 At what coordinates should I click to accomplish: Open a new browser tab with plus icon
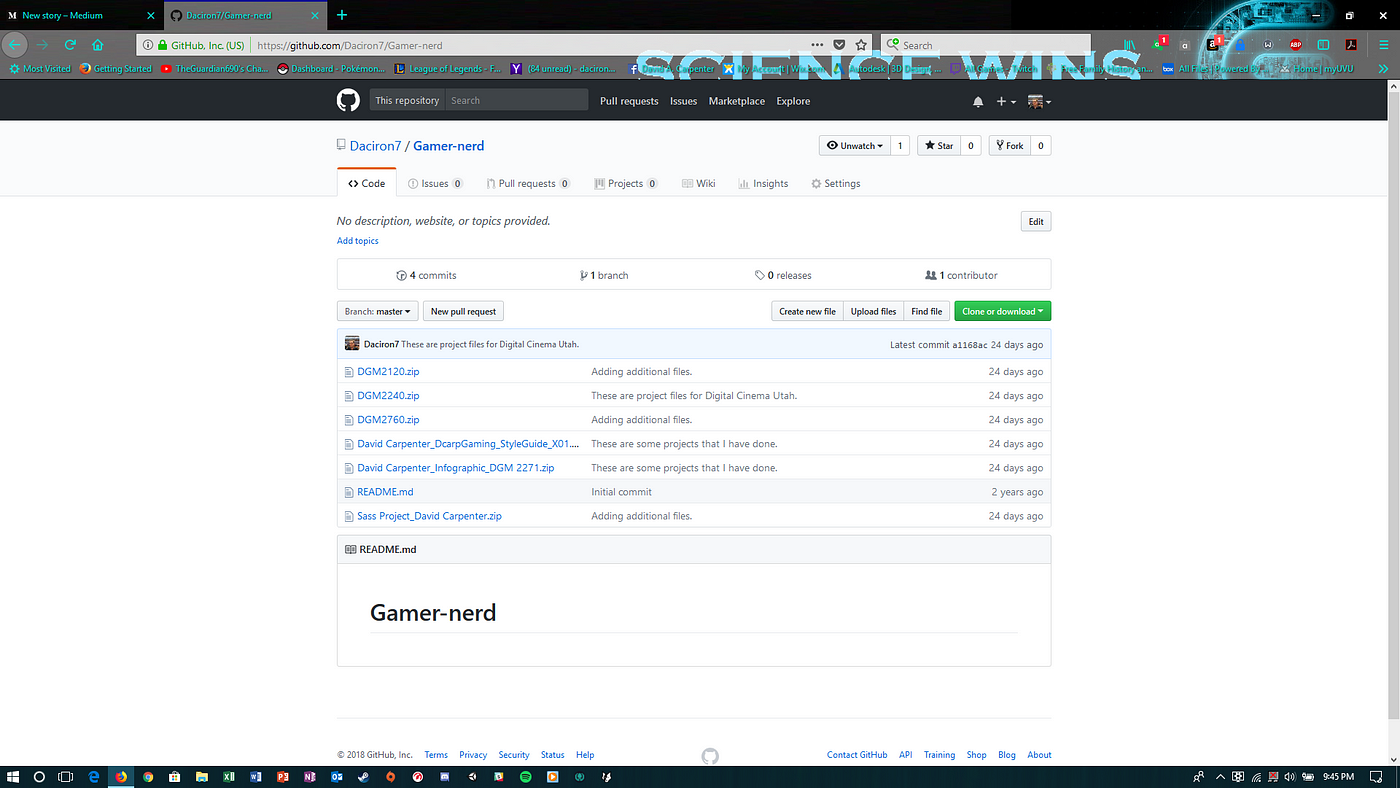tap(342, 15)
